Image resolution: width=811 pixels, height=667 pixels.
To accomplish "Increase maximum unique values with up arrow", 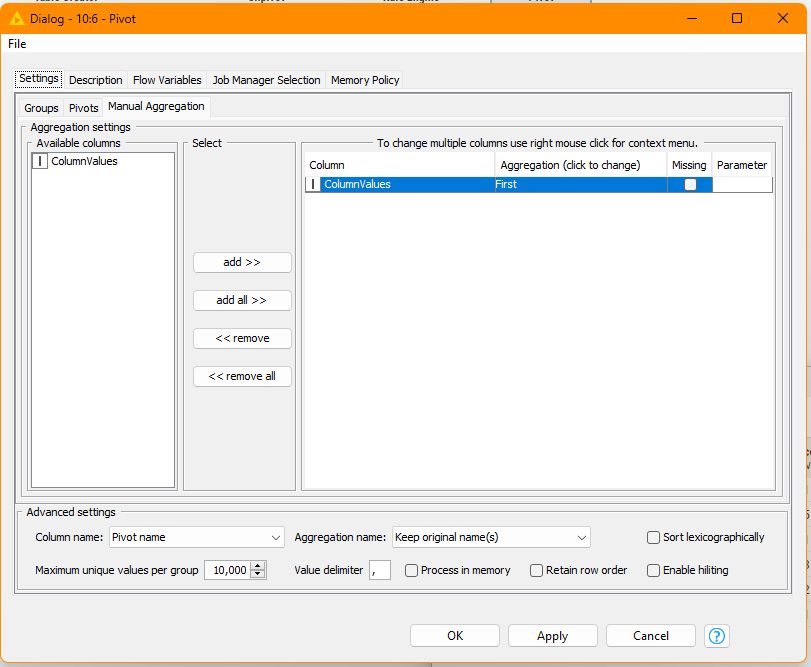I will (x=259, y=566).
